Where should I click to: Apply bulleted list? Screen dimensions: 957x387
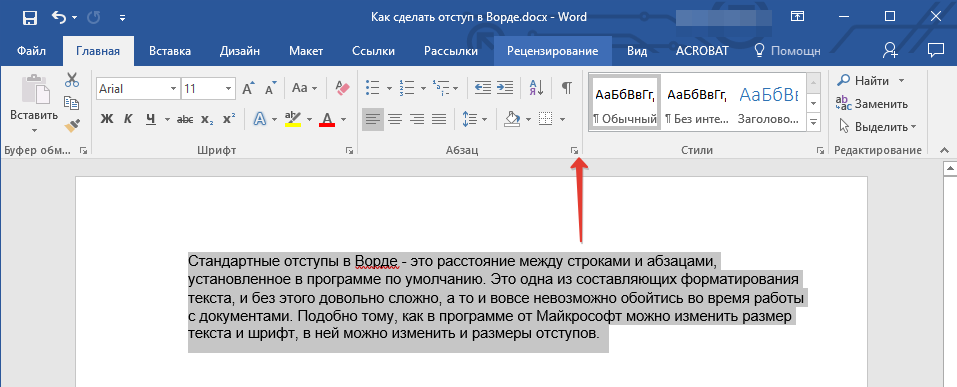coord(373,89)
